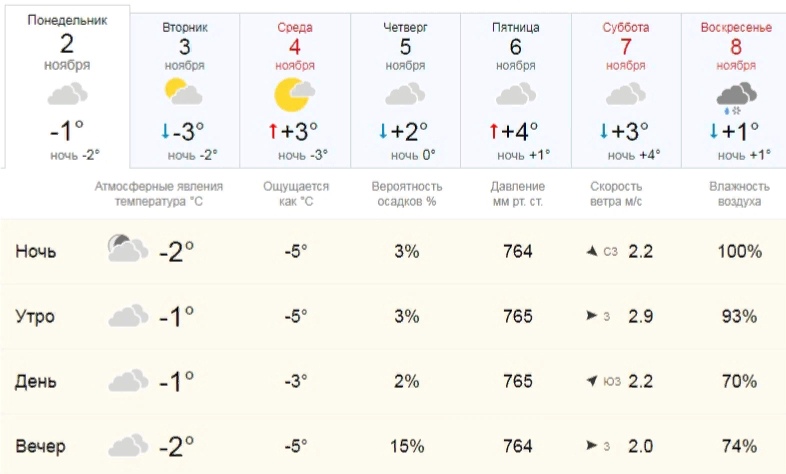Click the sunny icon on Wednesday
The image size is (786, 474).
click(294, 94)
